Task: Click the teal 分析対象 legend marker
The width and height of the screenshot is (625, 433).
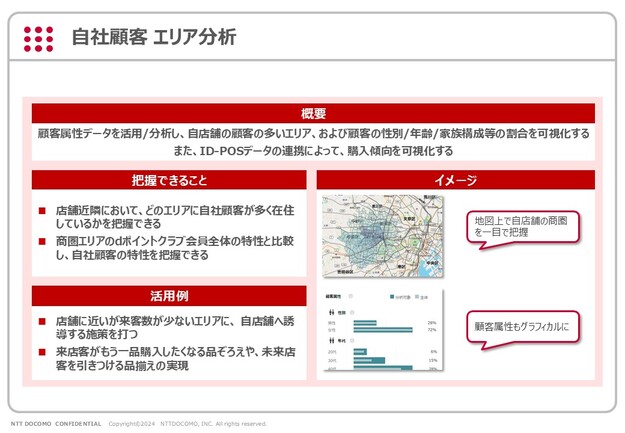Action: [x=391, y=298]
